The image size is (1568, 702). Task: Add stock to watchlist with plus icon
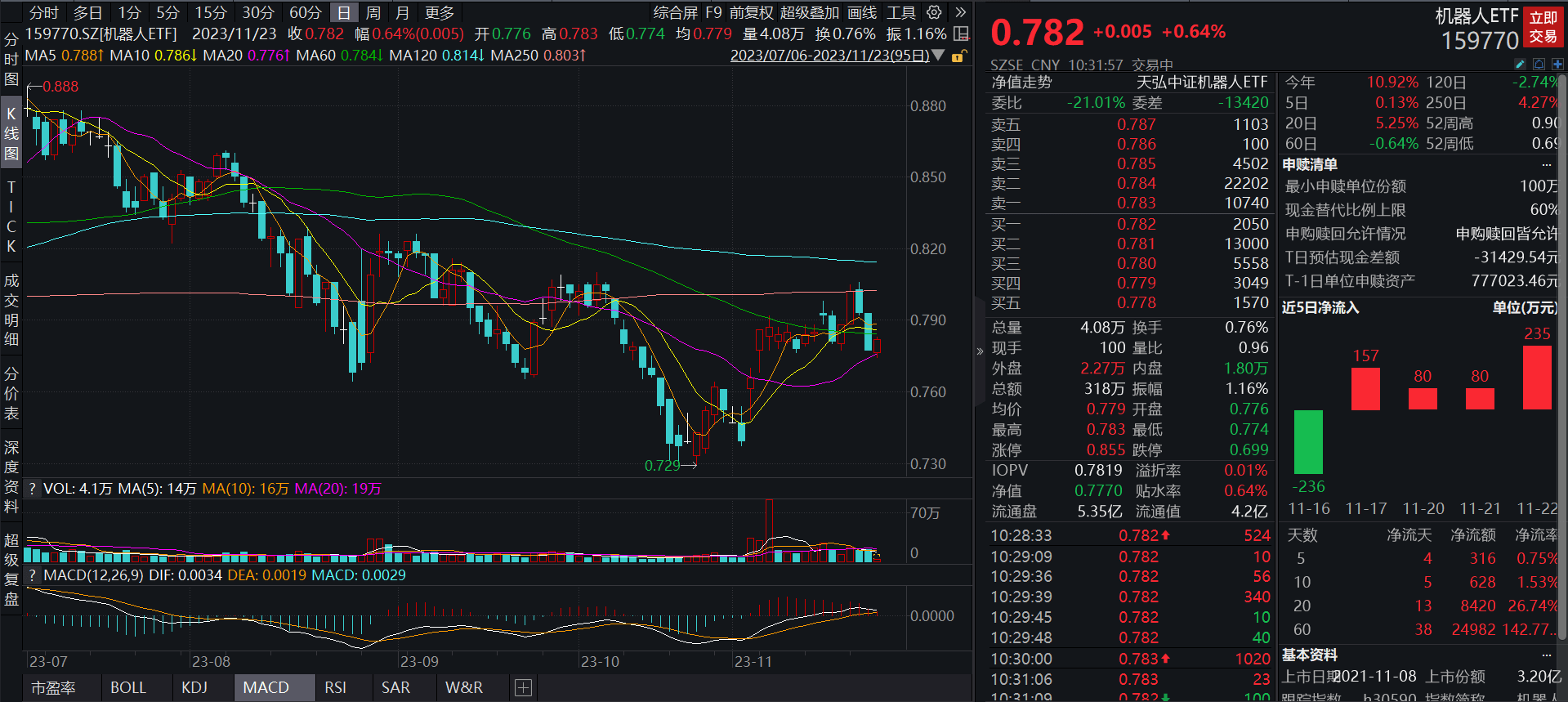coord(1557,64)
